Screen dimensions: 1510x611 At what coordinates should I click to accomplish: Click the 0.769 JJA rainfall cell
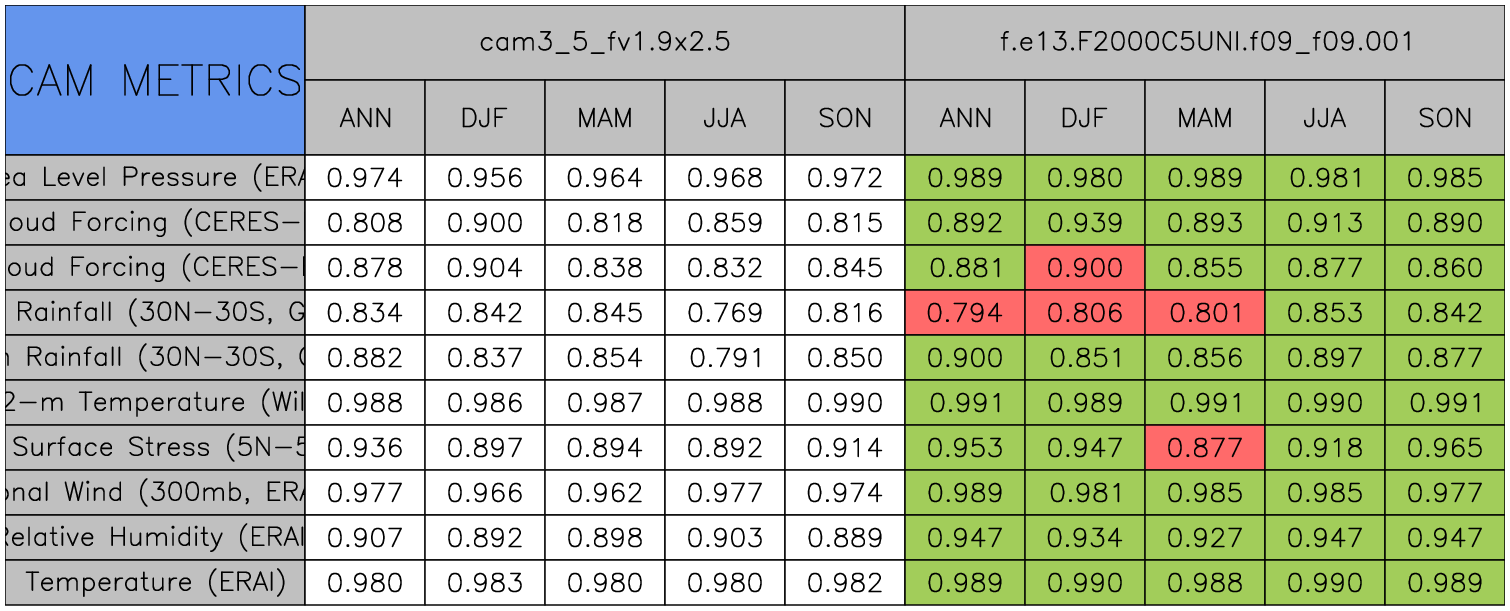(725, 313)
